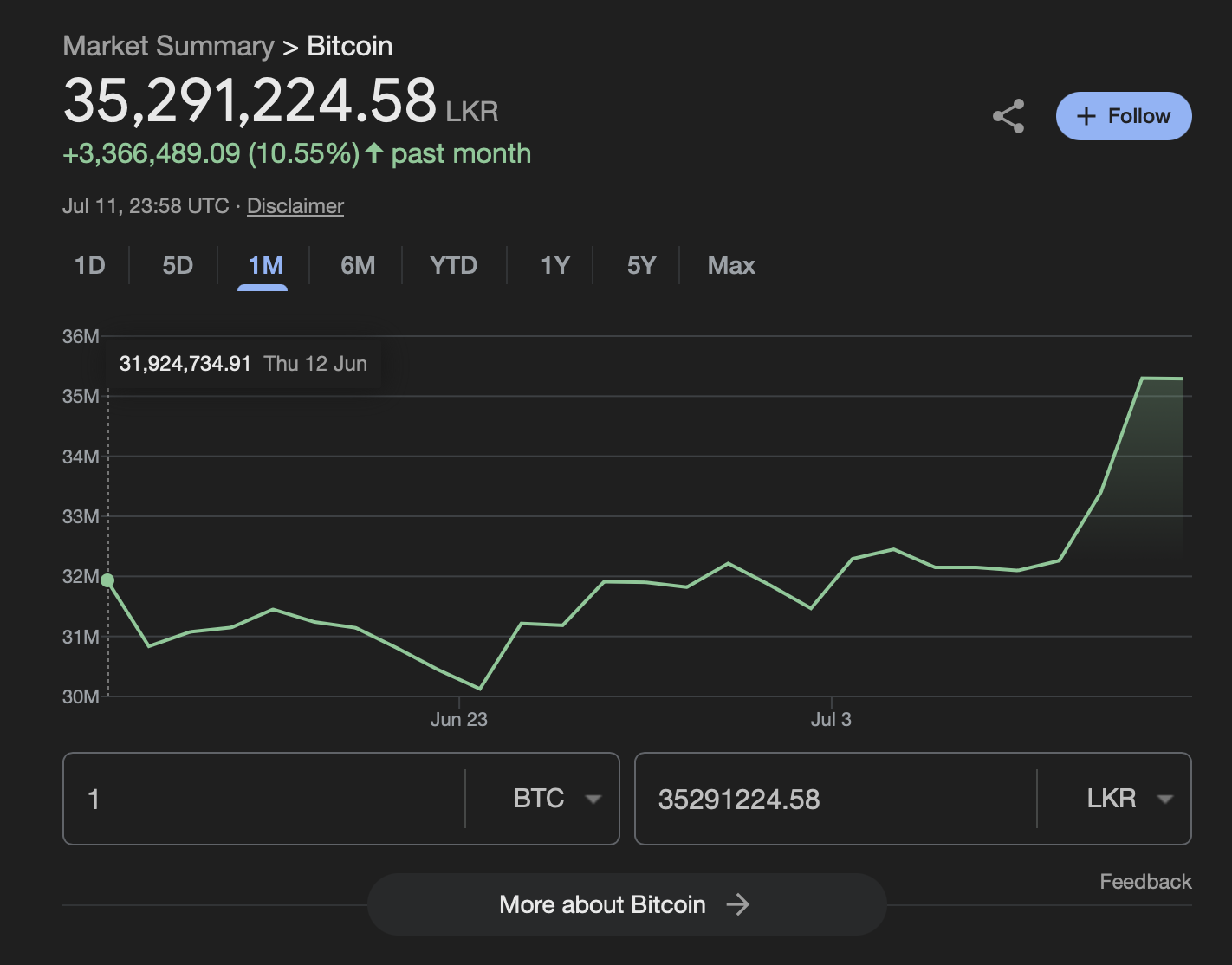Open the Disclaimer link
This screenshot has height=965, width=1232.
[295, 206]
